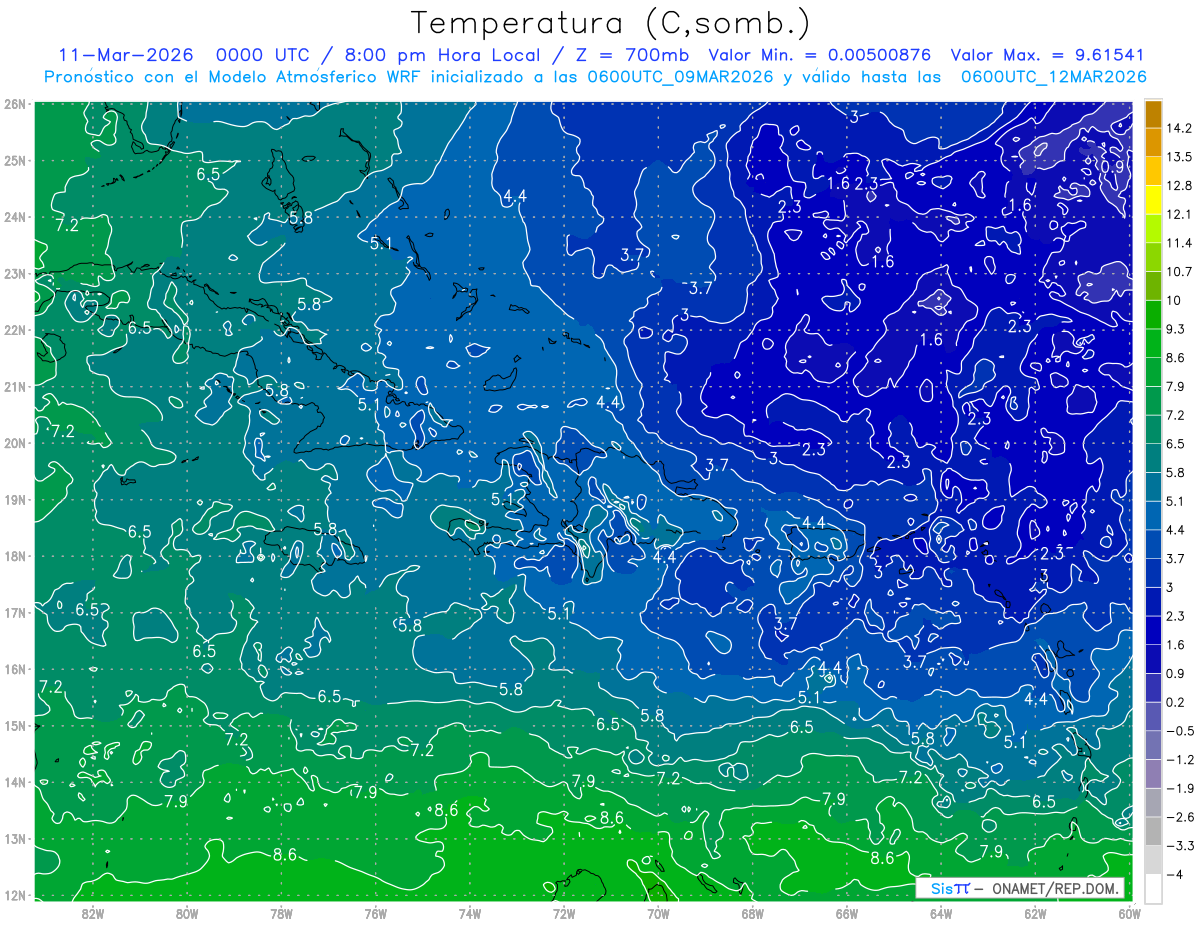Click the 72W longitude axis label
The height and width of the screenshot is (927, 1200).
tap(563, 913)
